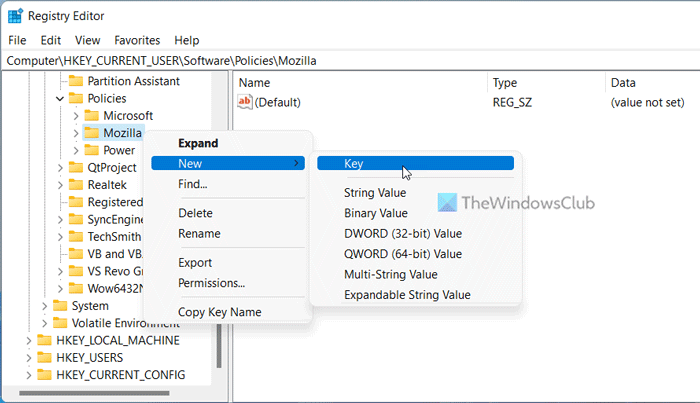Viewport: 700px width, 403px height.
Task: Expand the HKEY_USERS hive chevron
Action: point(29,357)
